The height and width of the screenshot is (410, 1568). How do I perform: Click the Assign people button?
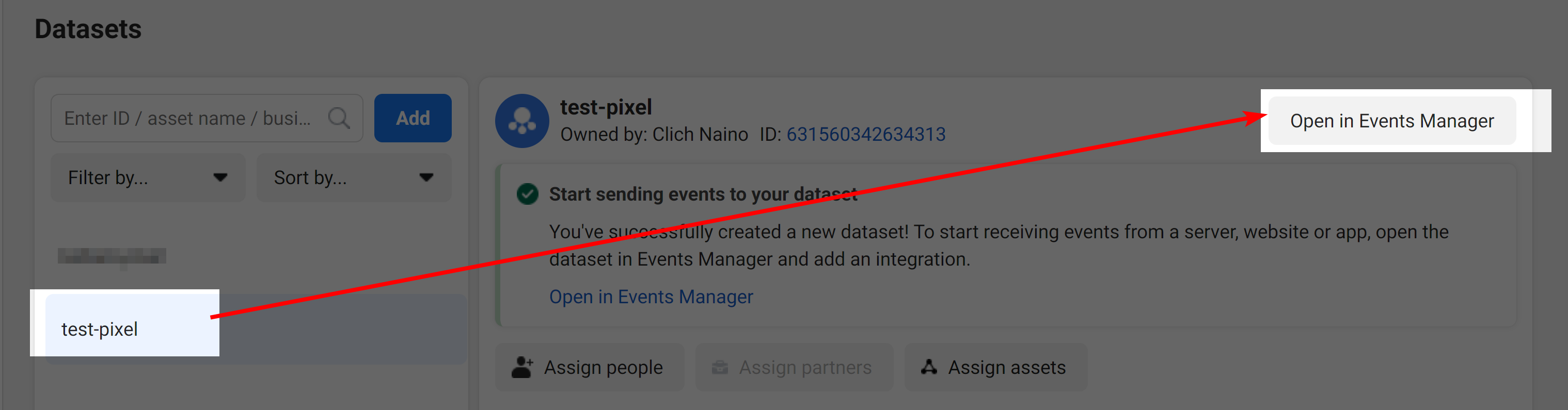click(x=589, y=367)
